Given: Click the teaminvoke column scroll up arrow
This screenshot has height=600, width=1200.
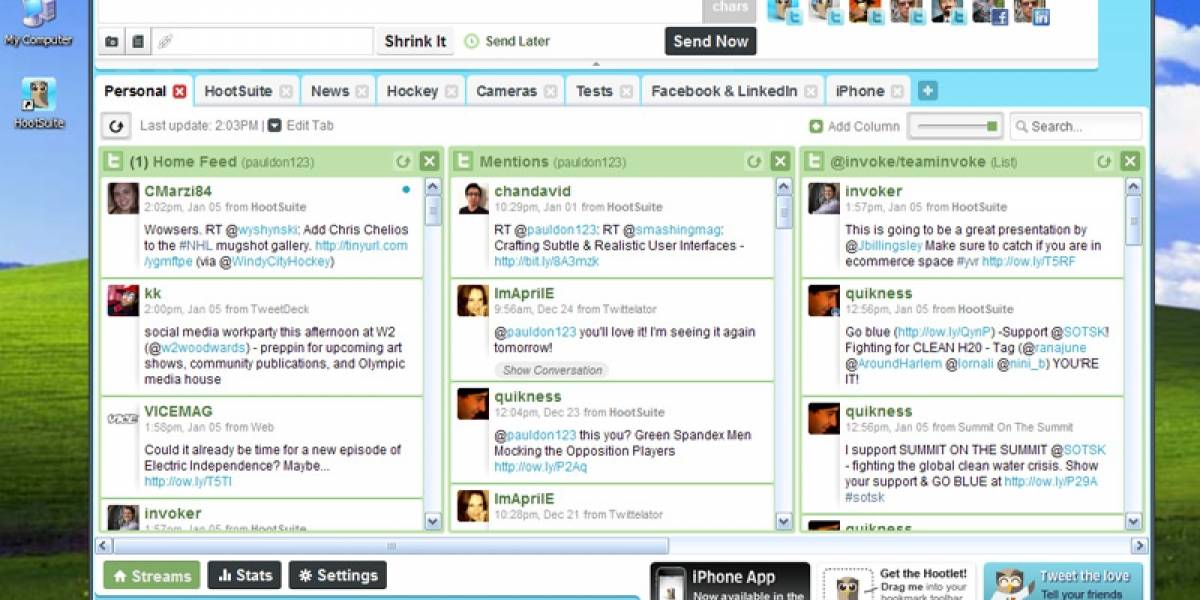Looking at the screenshot, I should point(1133,186).
